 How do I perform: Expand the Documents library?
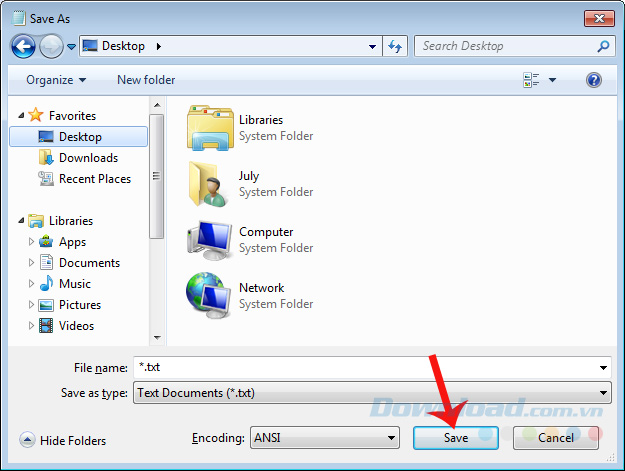tap(31, 263)
